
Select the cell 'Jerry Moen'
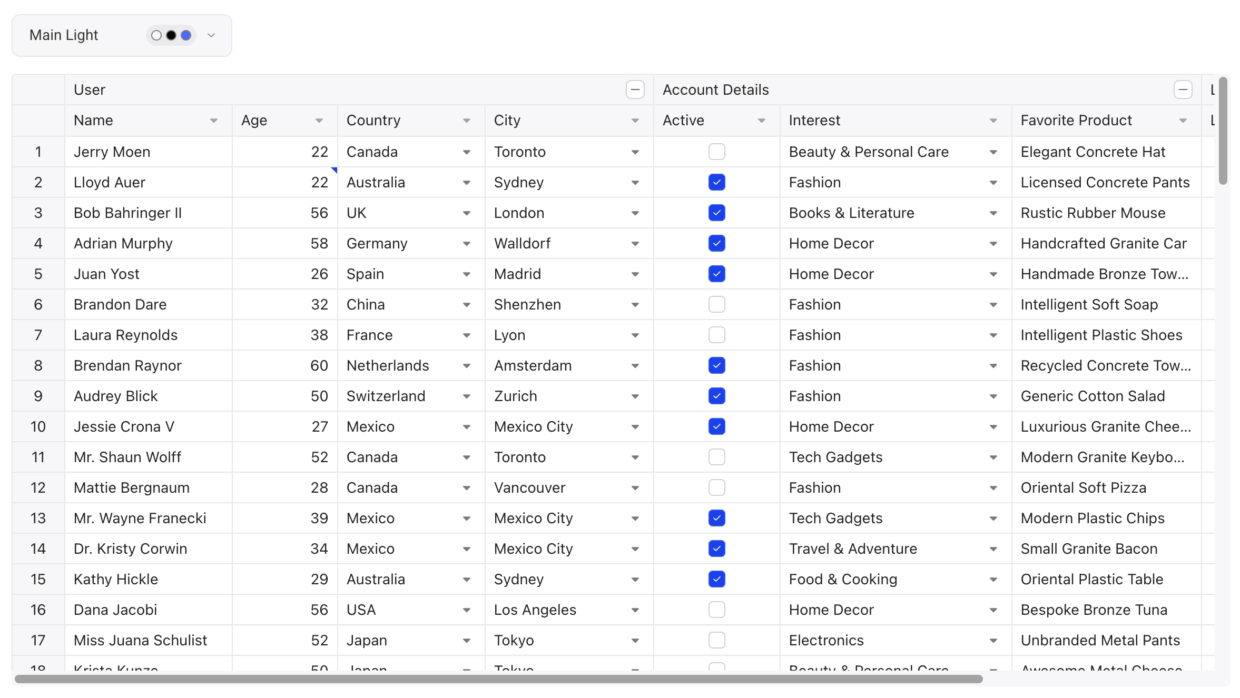pyautogui.click(x=149, y=152)
